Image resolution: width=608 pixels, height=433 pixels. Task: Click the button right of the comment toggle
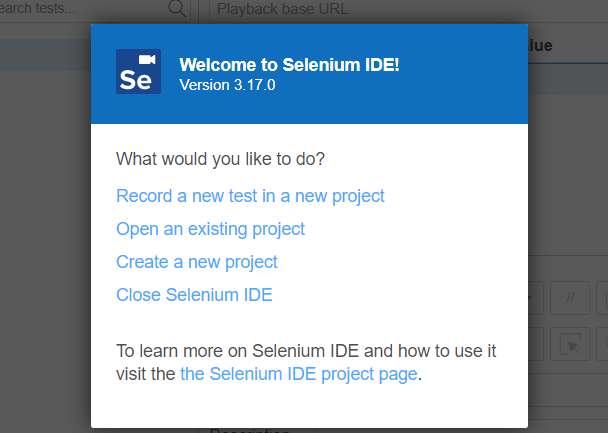[x=602, y=297]
